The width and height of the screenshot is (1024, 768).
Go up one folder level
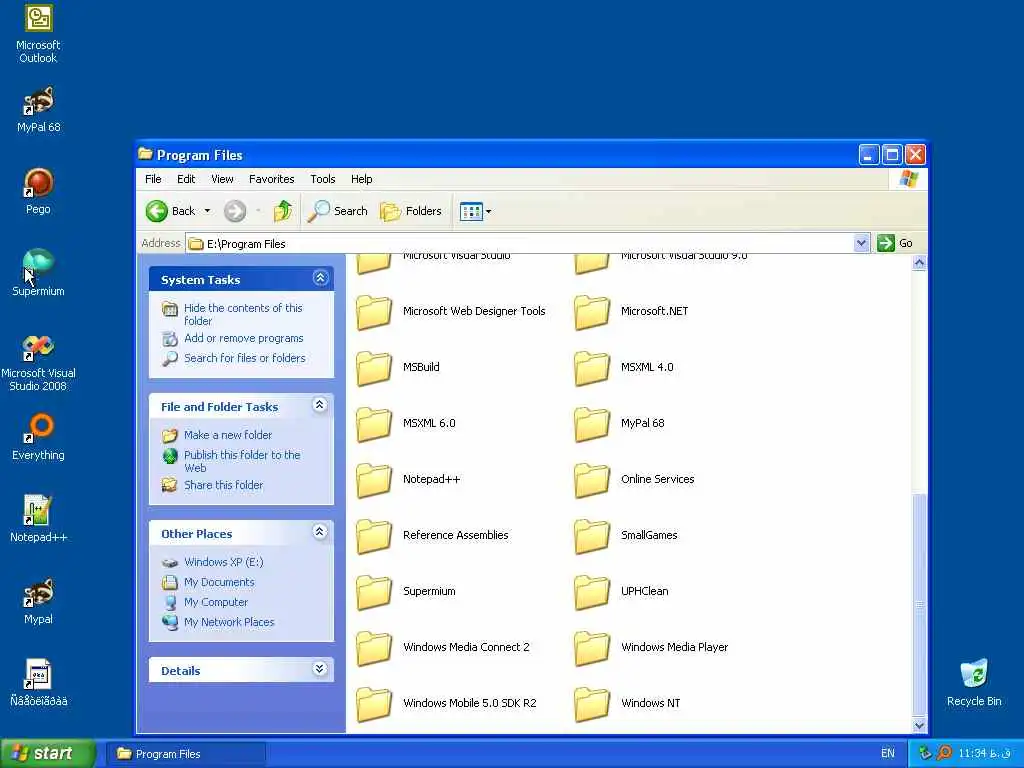click(283, 211)
